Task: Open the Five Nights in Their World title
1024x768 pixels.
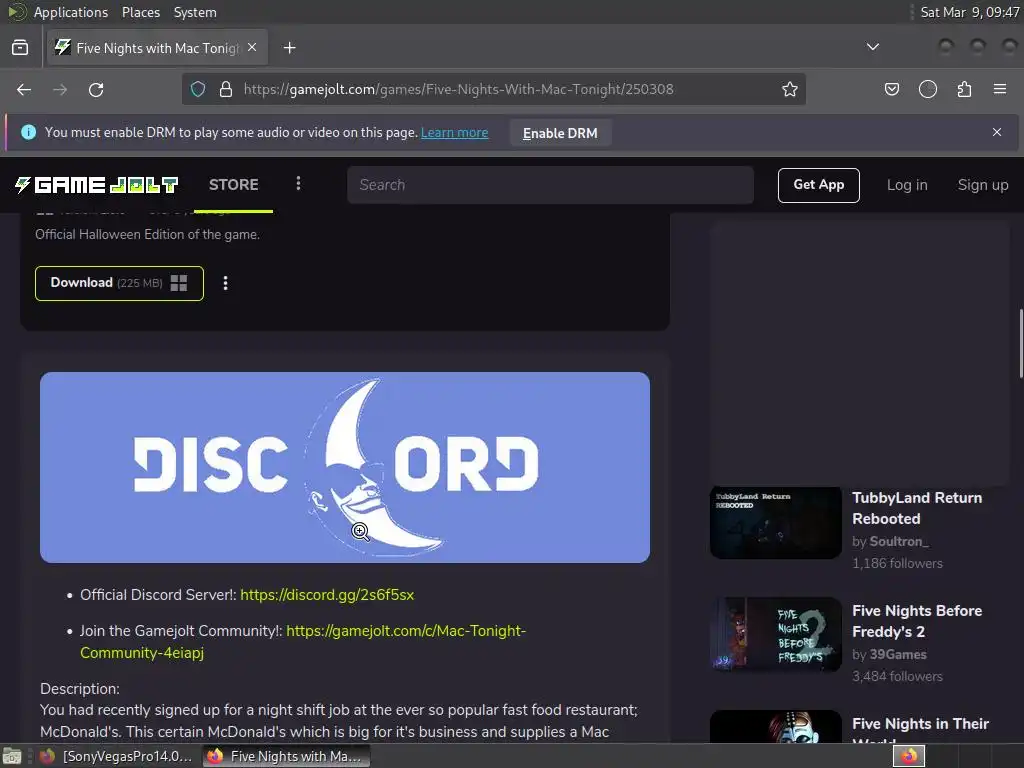Action: (x=920, y=729)
